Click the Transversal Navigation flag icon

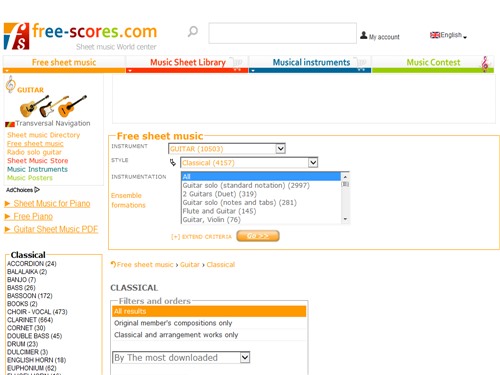pos(10,124)
